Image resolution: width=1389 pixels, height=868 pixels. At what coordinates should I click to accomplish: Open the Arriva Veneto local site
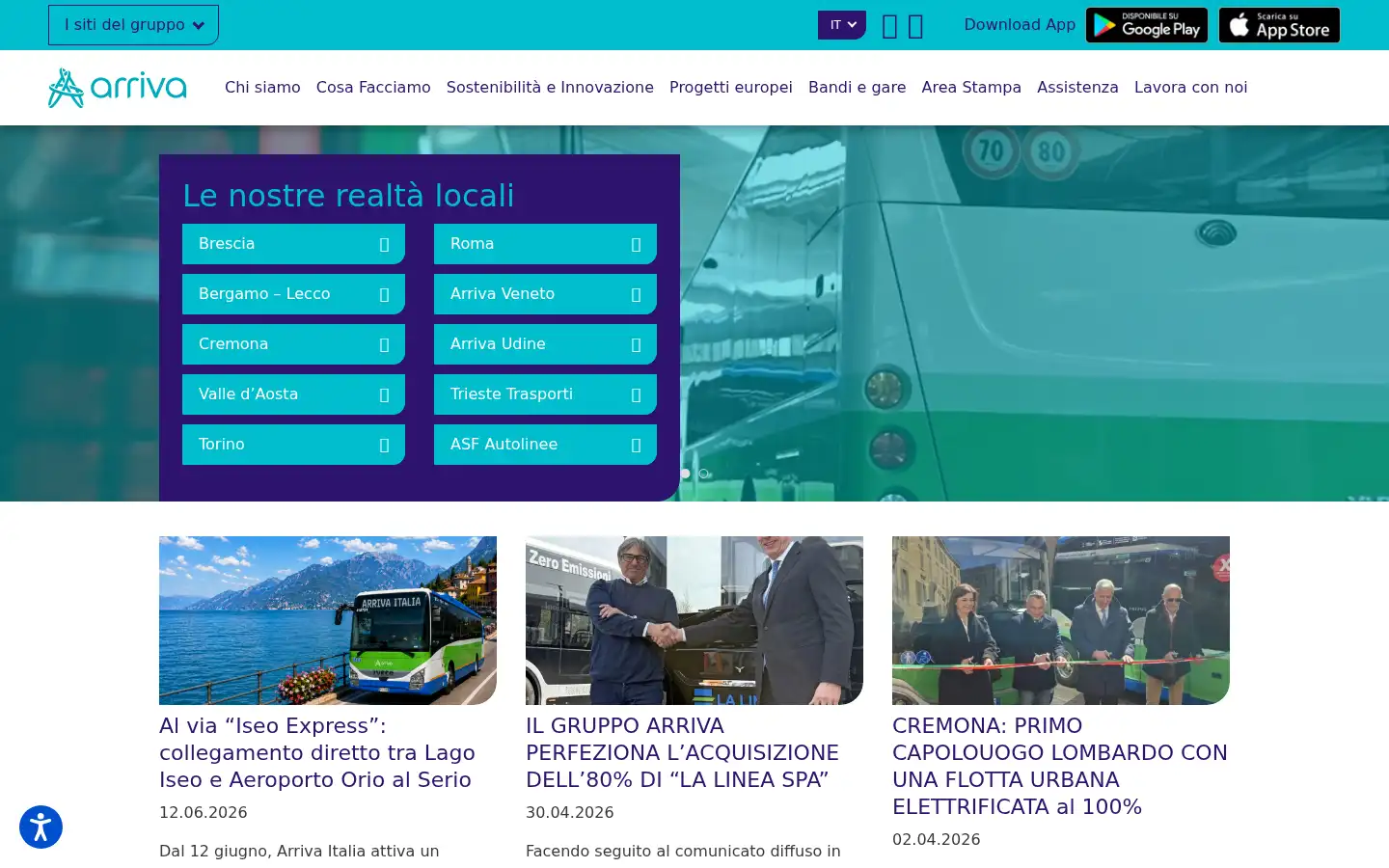[x=545, y=294]
